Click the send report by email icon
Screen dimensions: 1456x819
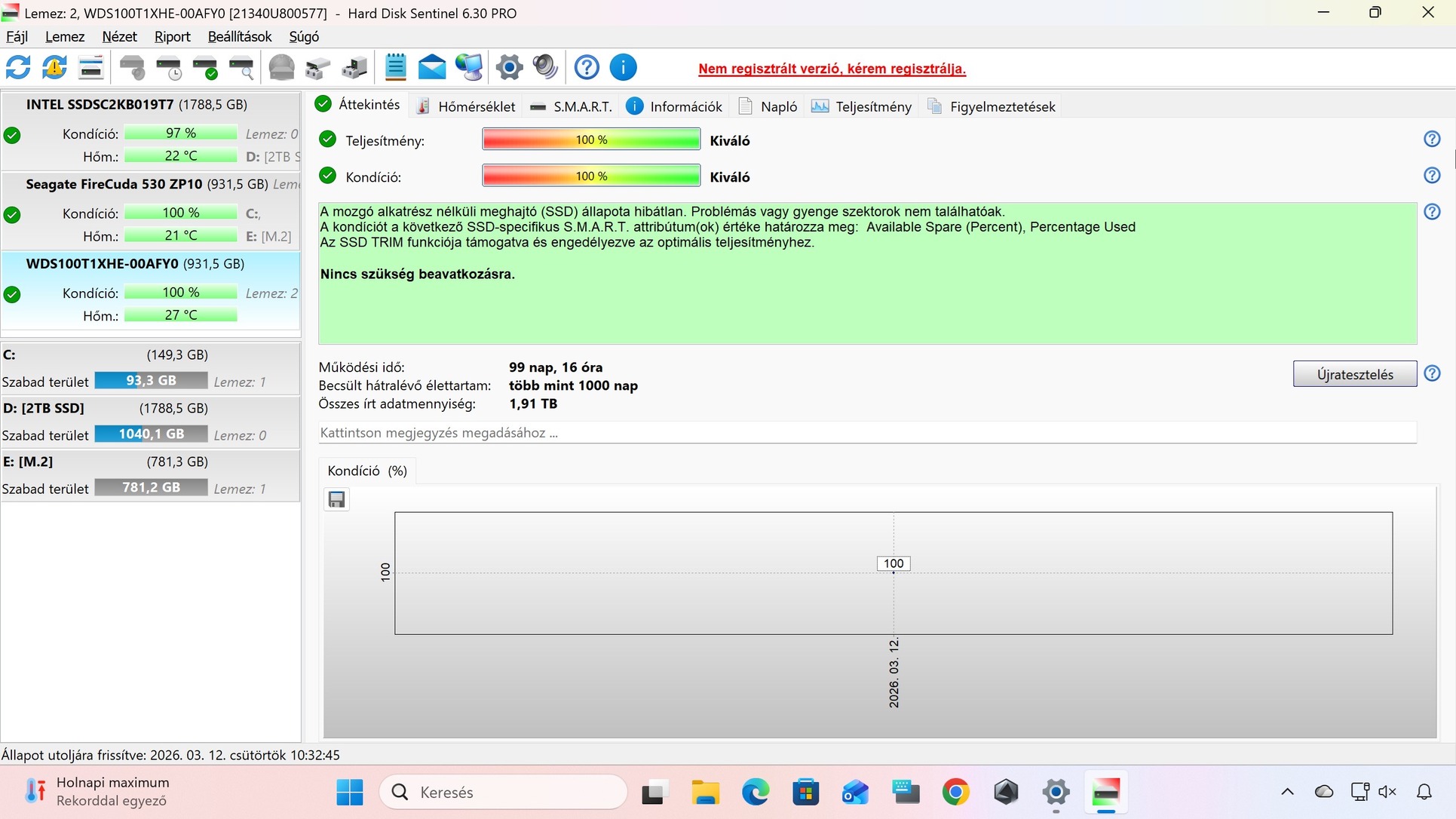[x=432, y=68]
